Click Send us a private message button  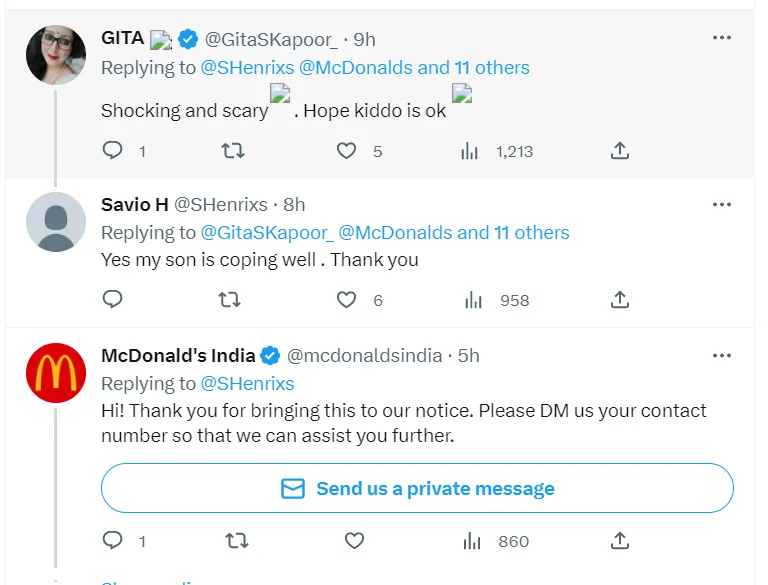tap(417, 489)
